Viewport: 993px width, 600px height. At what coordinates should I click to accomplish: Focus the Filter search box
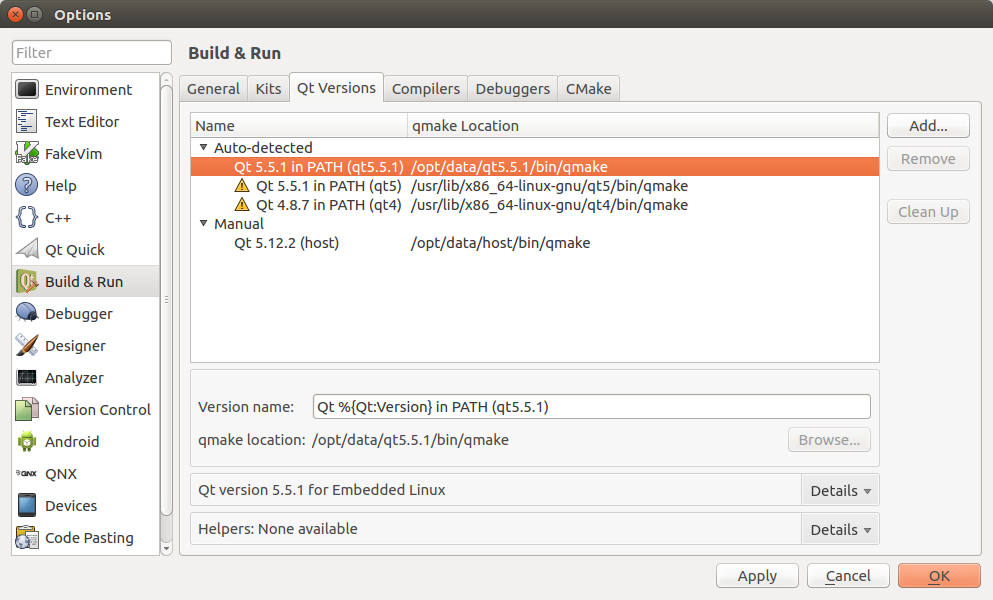pyautogui.click(x=92, y=53)
